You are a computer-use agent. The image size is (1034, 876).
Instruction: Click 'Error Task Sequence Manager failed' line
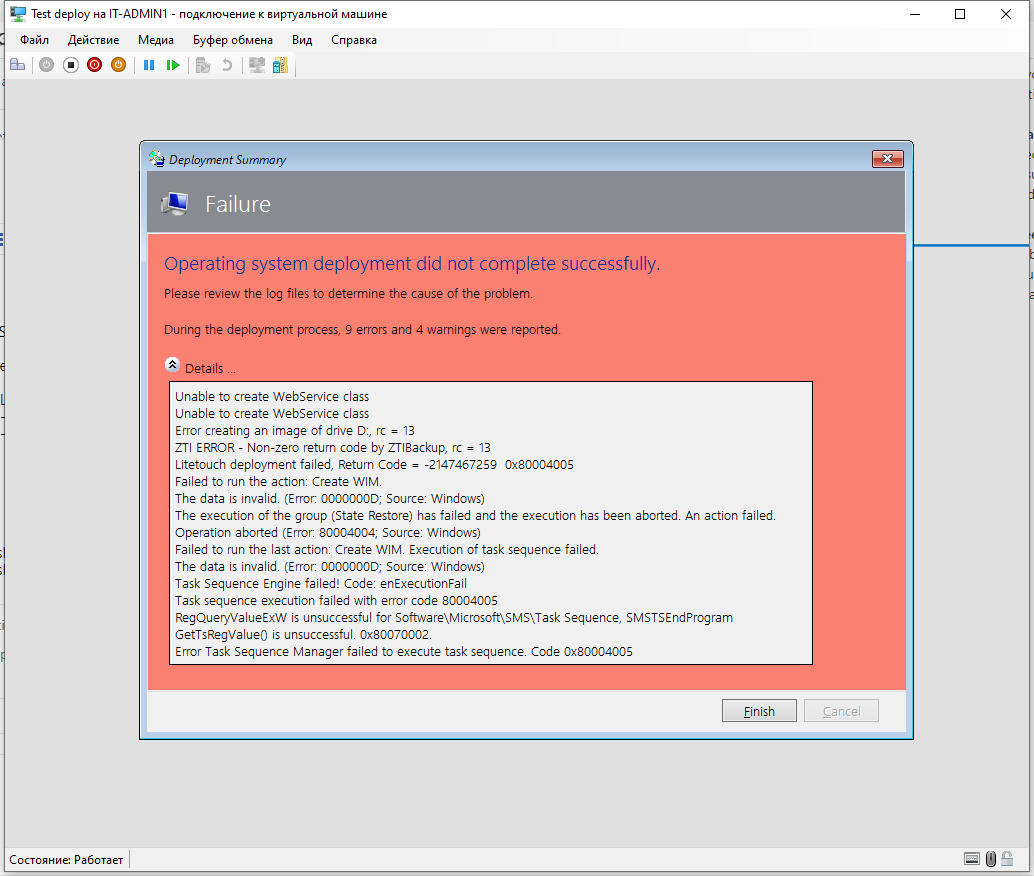pos(404,652)
